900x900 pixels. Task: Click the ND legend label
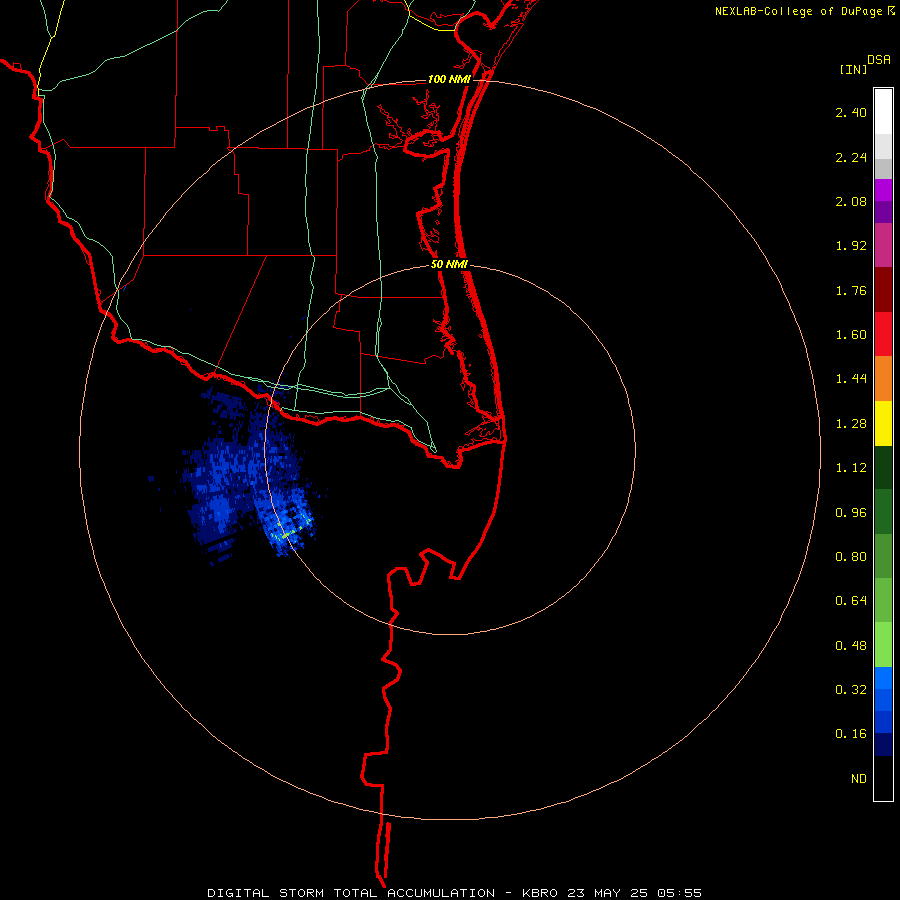(859, 779)
